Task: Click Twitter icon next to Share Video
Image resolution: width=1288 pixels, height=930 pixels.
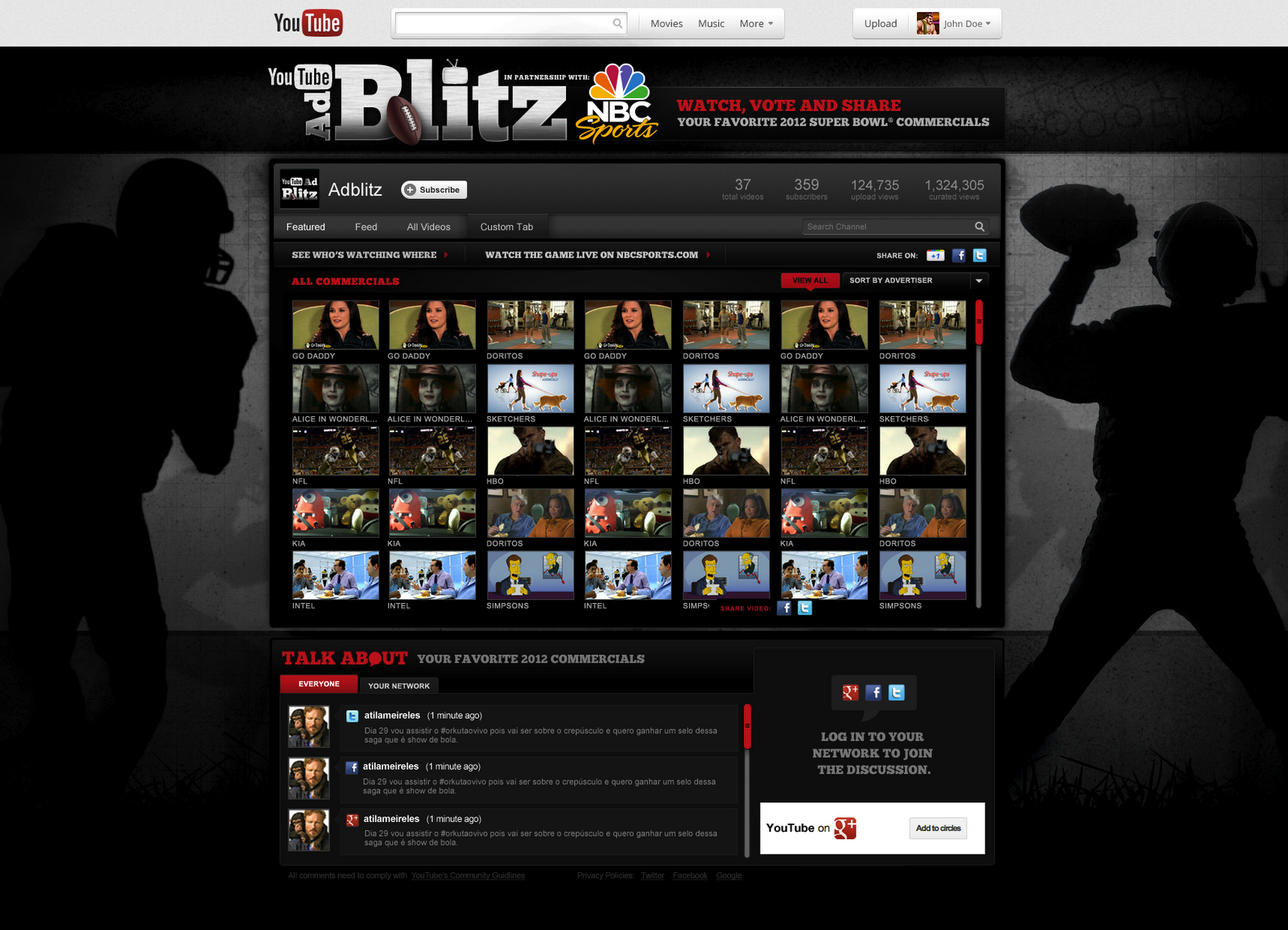Action: coord(805,608)
